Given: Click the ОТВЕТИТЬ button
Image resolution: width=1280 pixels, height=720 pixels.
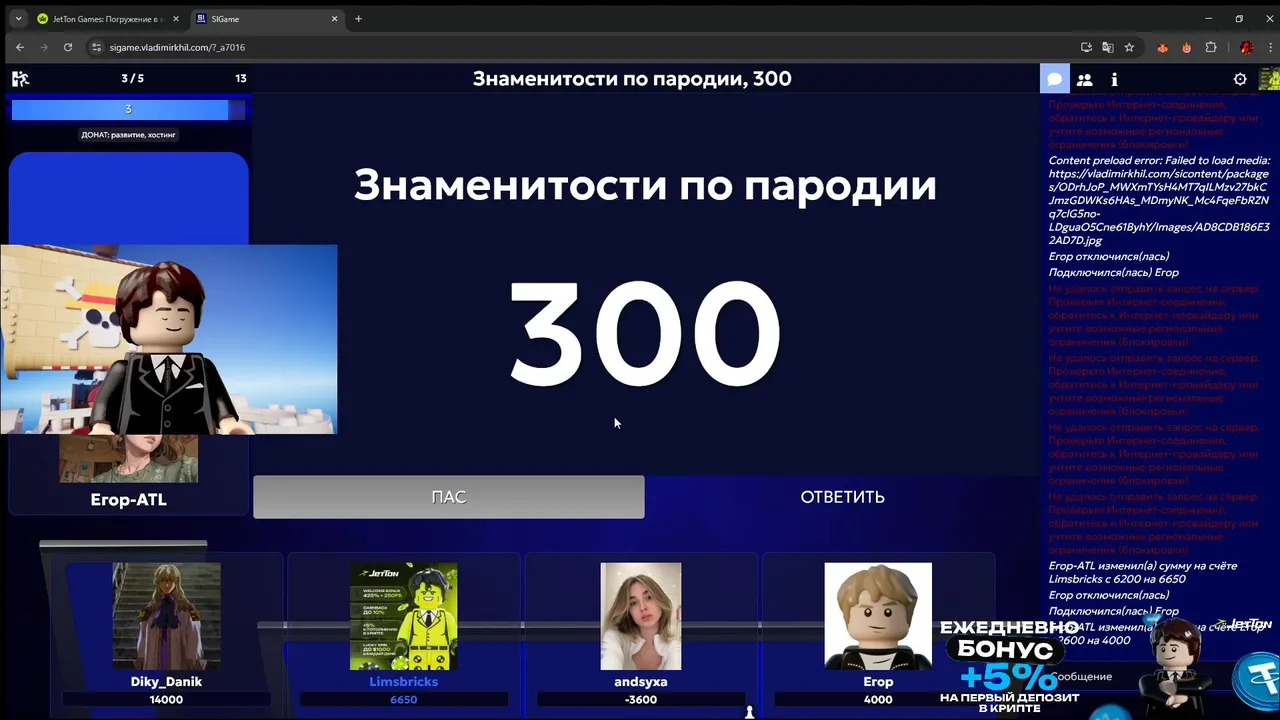Looking at the screenshot, I should pos(842,497).
